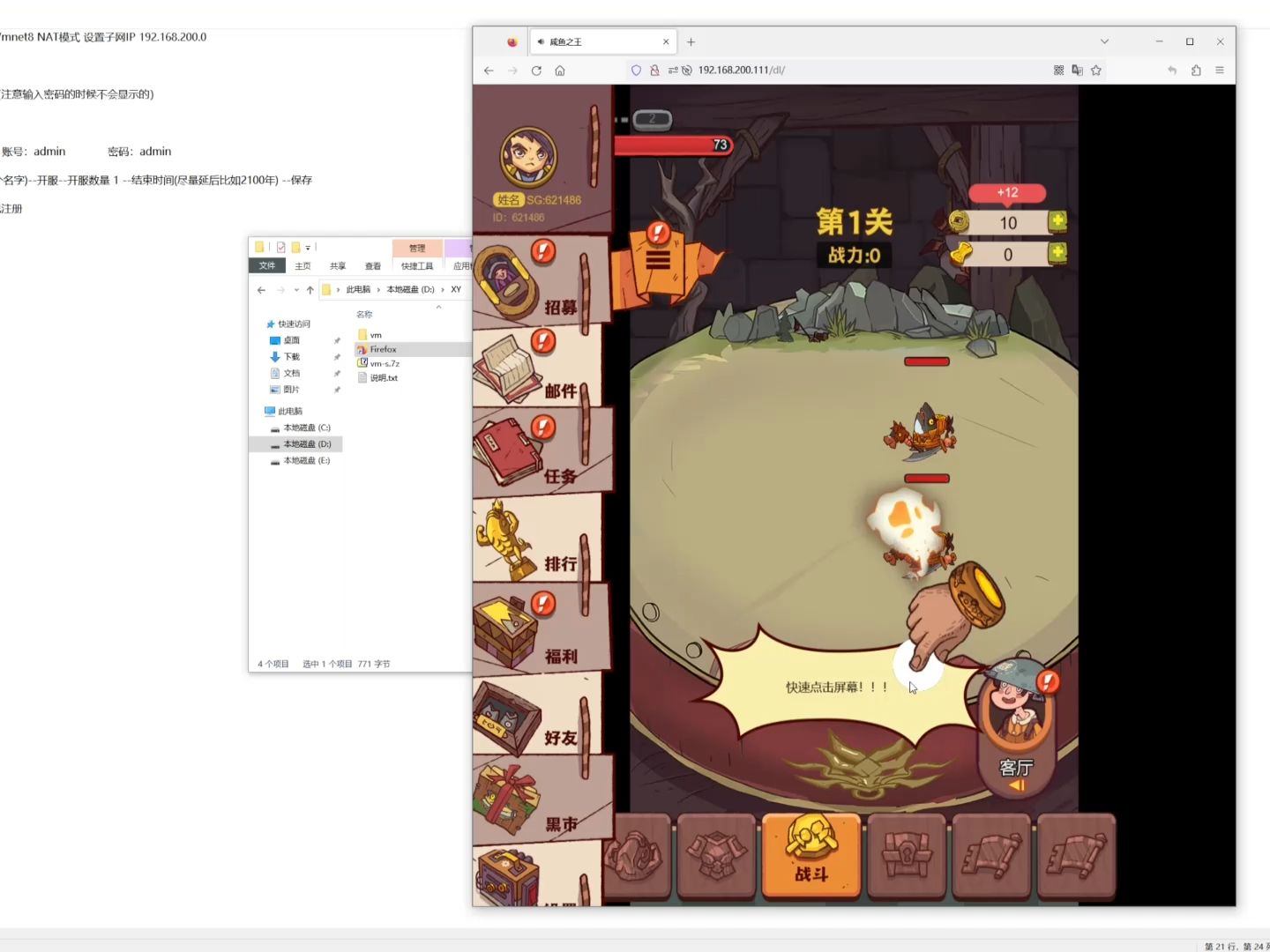Open the 排行 ranking trophy icon

click(538, 538)
